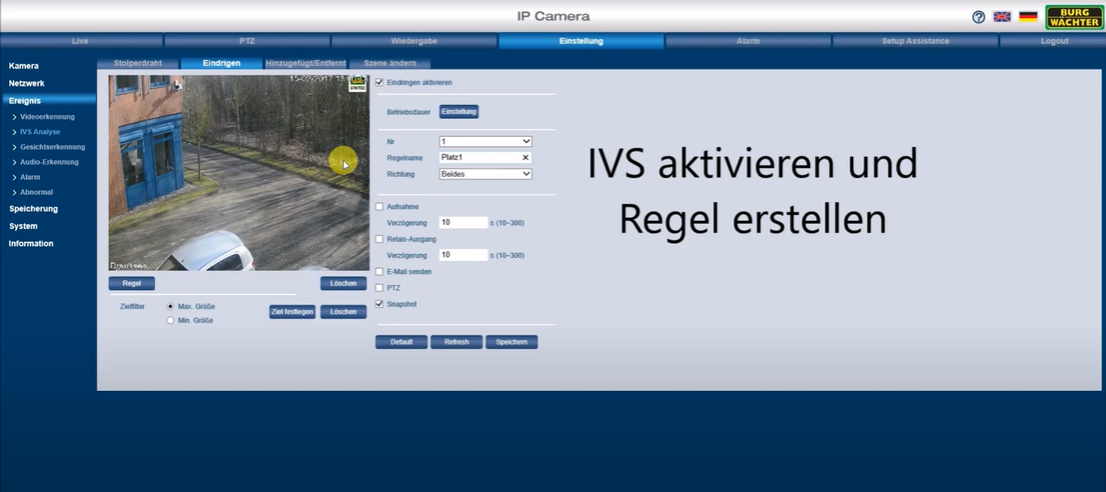
Task: Click the camera preview image
Action: pos(239,173)
